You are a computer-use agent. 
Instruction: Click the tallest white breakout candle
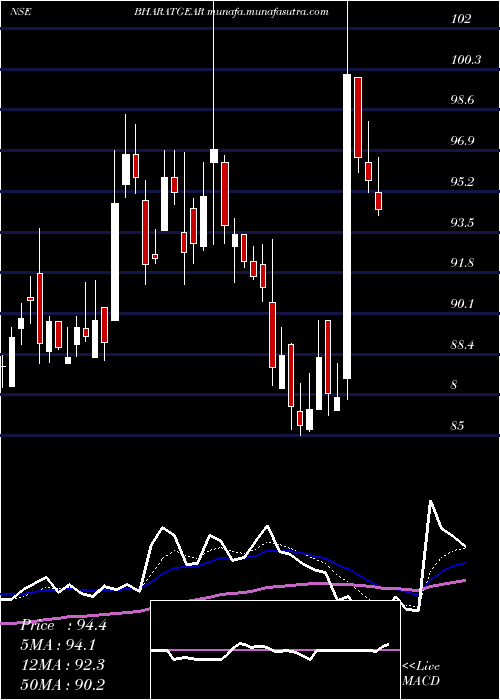pos(347,226)
